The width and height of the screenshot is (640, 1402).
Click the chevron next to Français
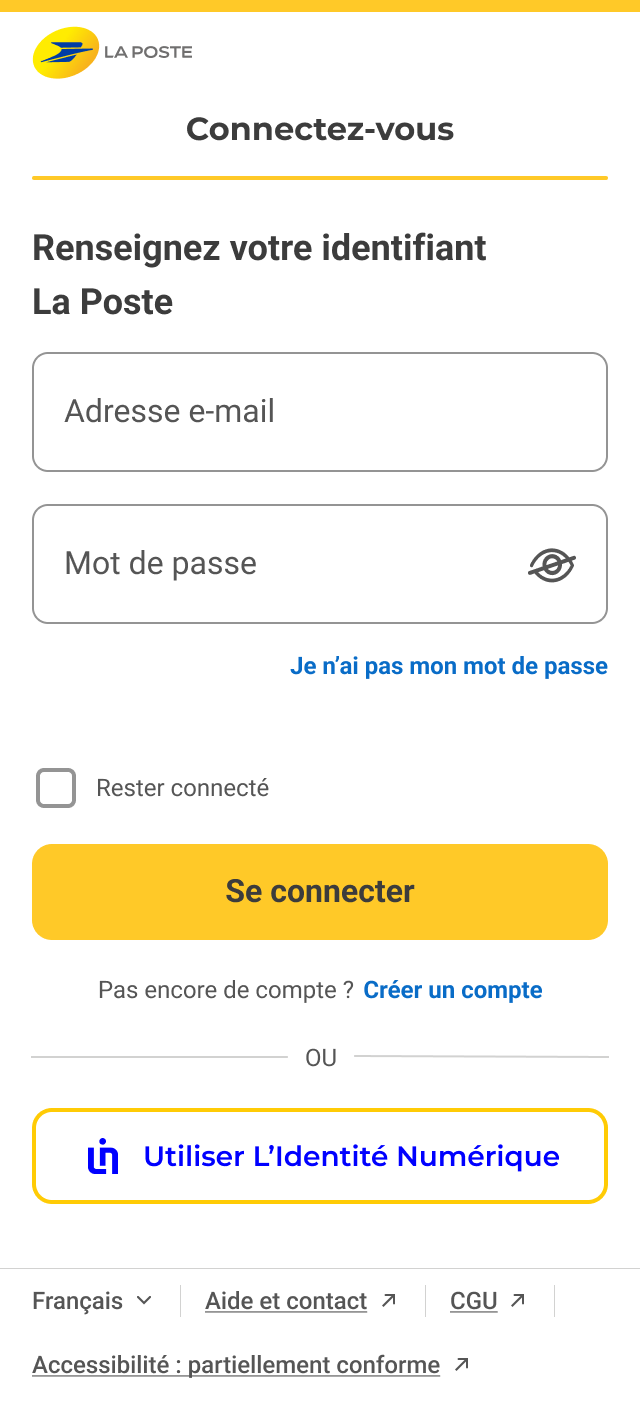click(x=144, y=1300)
